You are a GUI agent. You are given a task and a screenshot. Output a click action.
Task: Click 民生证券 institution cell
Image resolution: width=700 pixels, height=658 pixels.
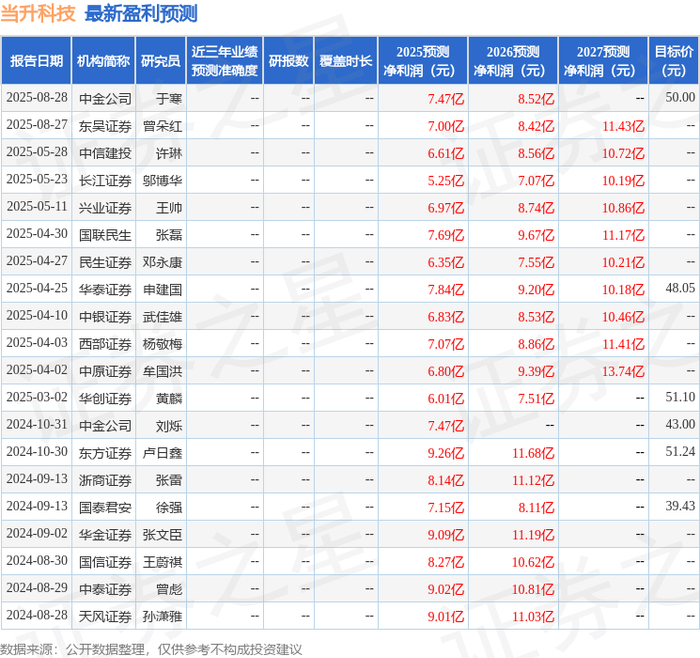click(105, 262)
